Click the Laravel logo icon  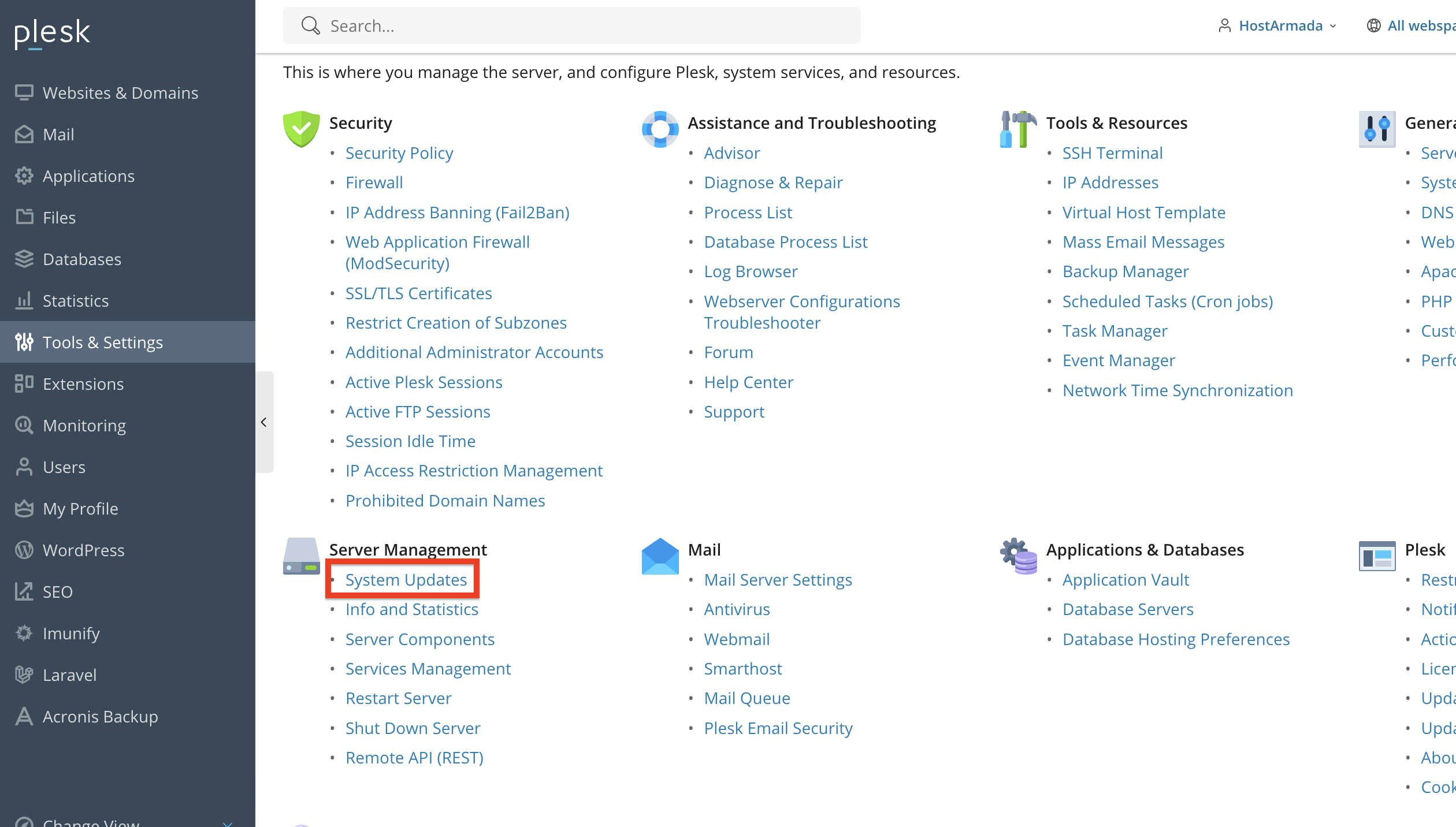24,675
